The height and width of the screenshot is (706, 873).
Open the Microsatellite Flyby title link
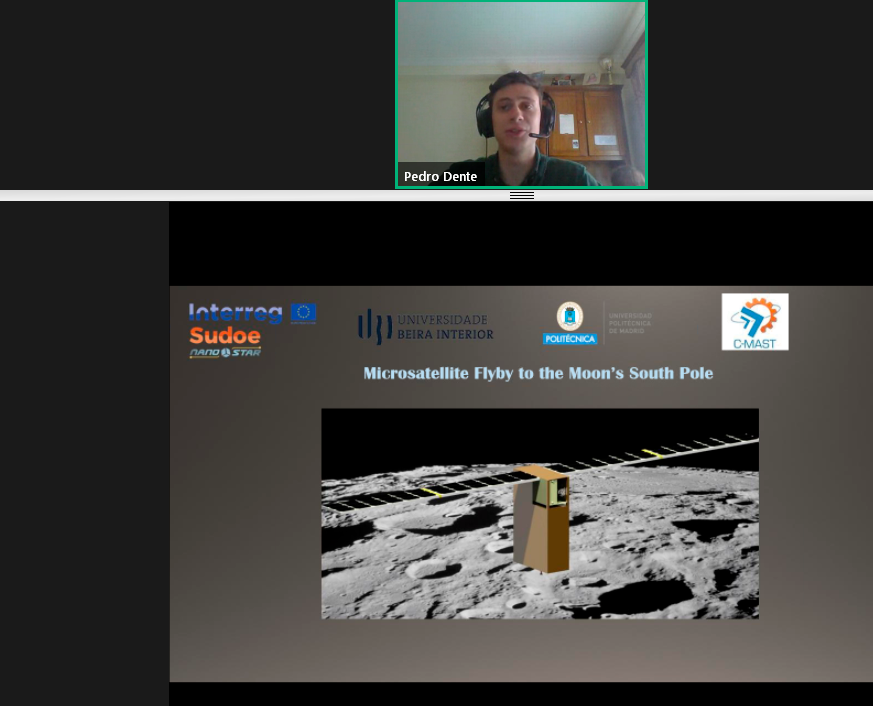point(538,373)
